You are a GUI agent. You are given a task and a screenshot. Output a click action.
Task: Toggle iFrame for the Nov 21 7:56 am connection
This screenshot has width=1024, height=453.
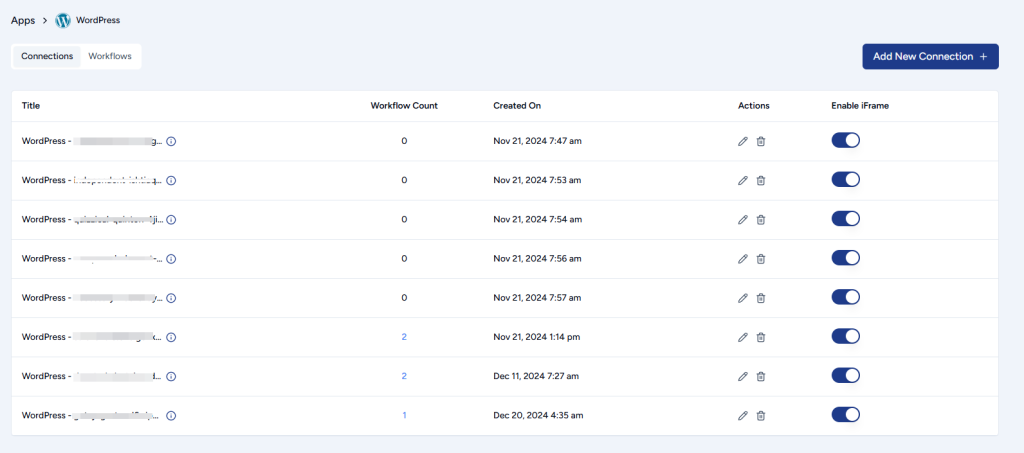845,258
